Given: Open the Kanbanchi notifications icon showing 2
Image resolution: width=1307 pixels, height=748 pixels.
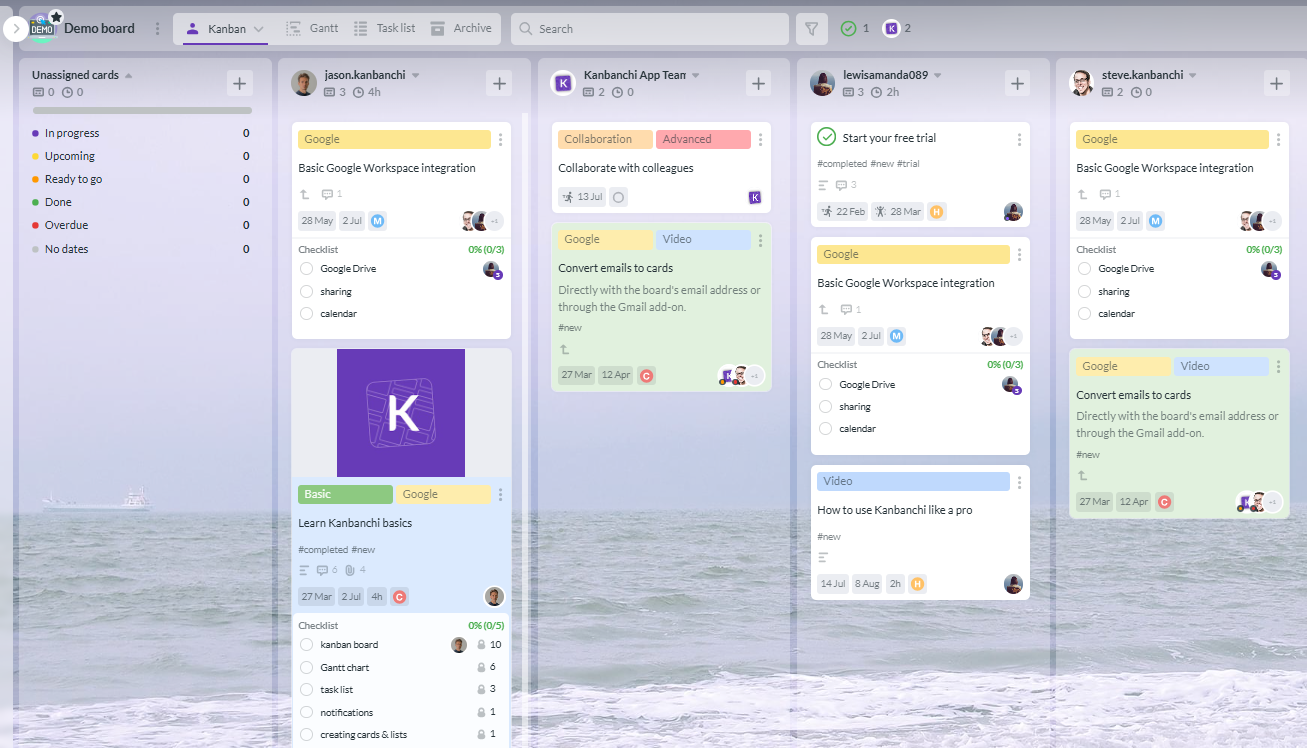Looking at the screenshot, I should (x=890, y=28).
